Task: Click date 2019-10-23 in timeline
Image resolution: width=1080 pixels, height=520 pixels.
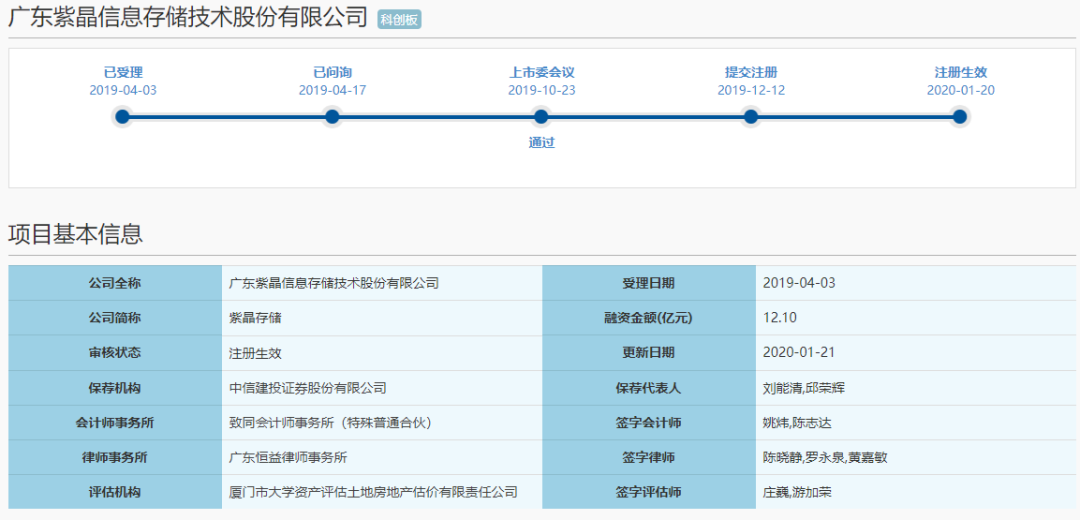Action: click(542, 90)
